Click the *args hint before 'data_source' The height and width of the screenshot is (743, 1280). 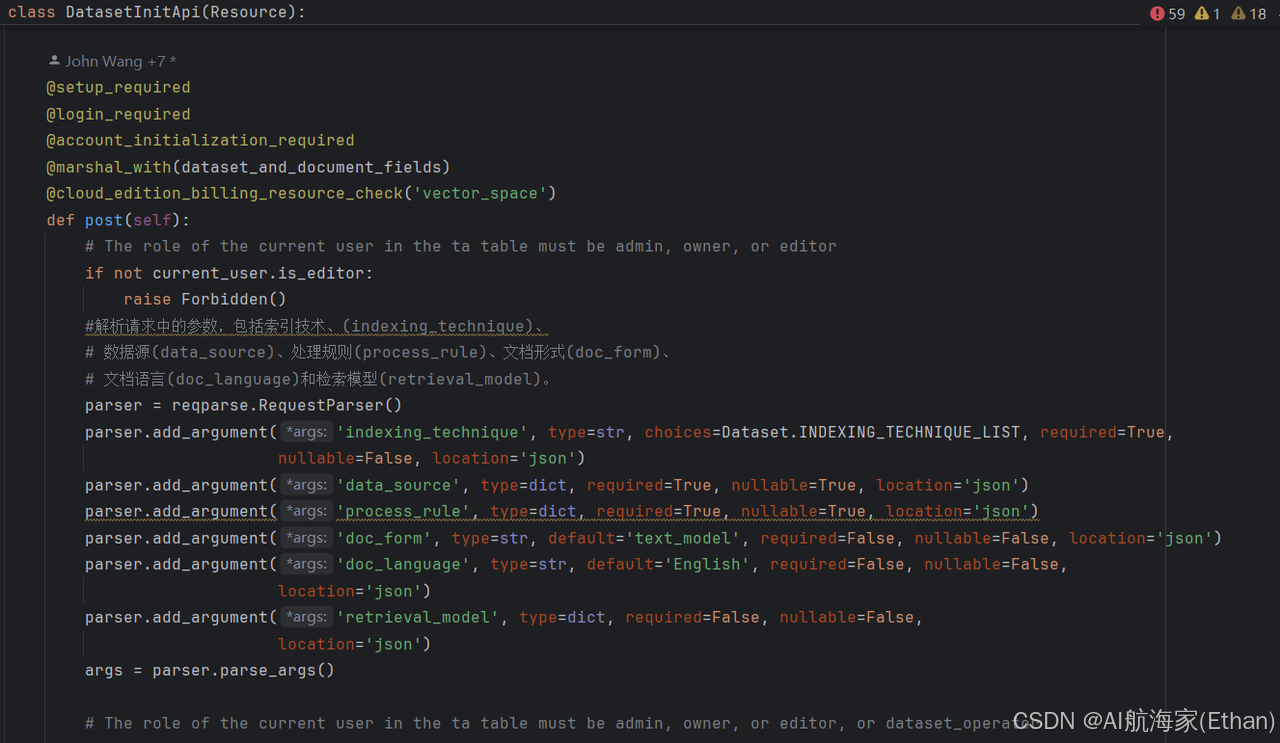coord(306,485)
